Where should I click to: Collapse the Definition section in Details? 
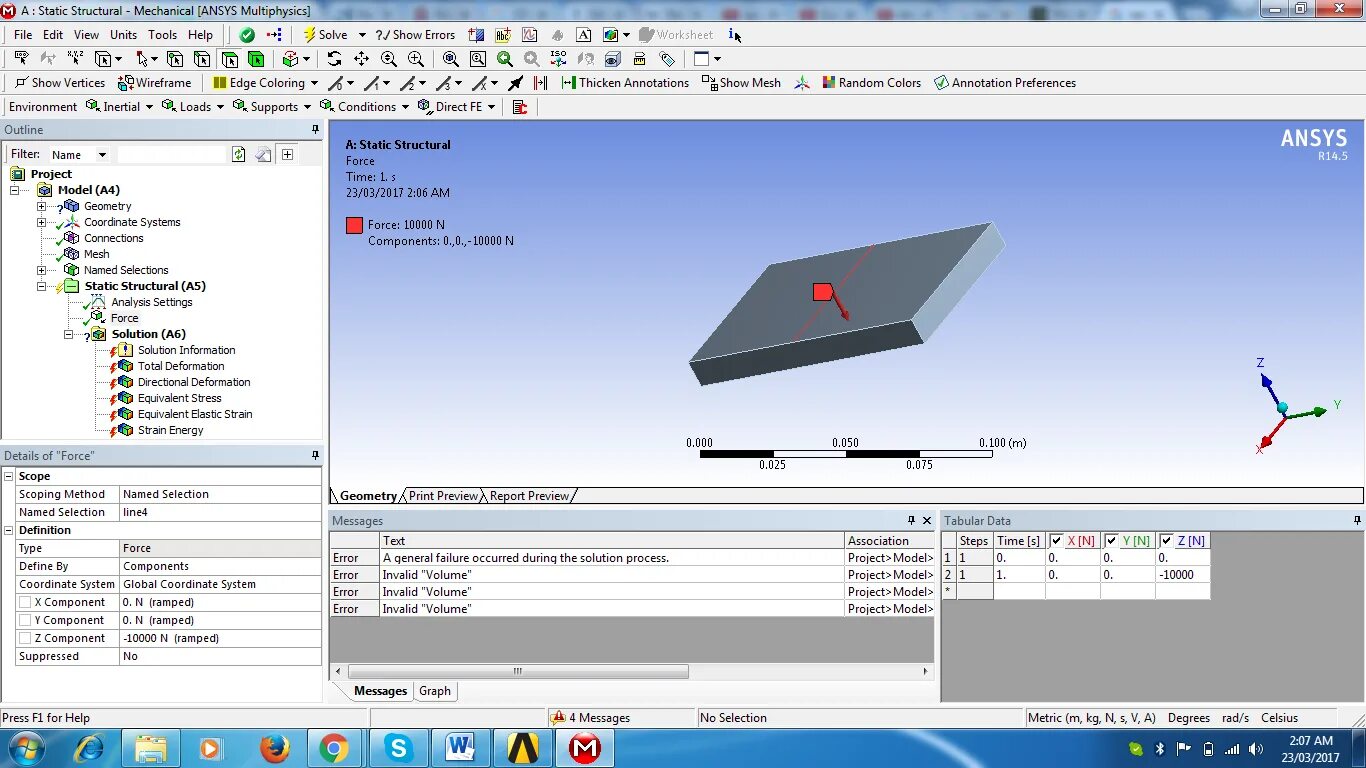[9, 530]
